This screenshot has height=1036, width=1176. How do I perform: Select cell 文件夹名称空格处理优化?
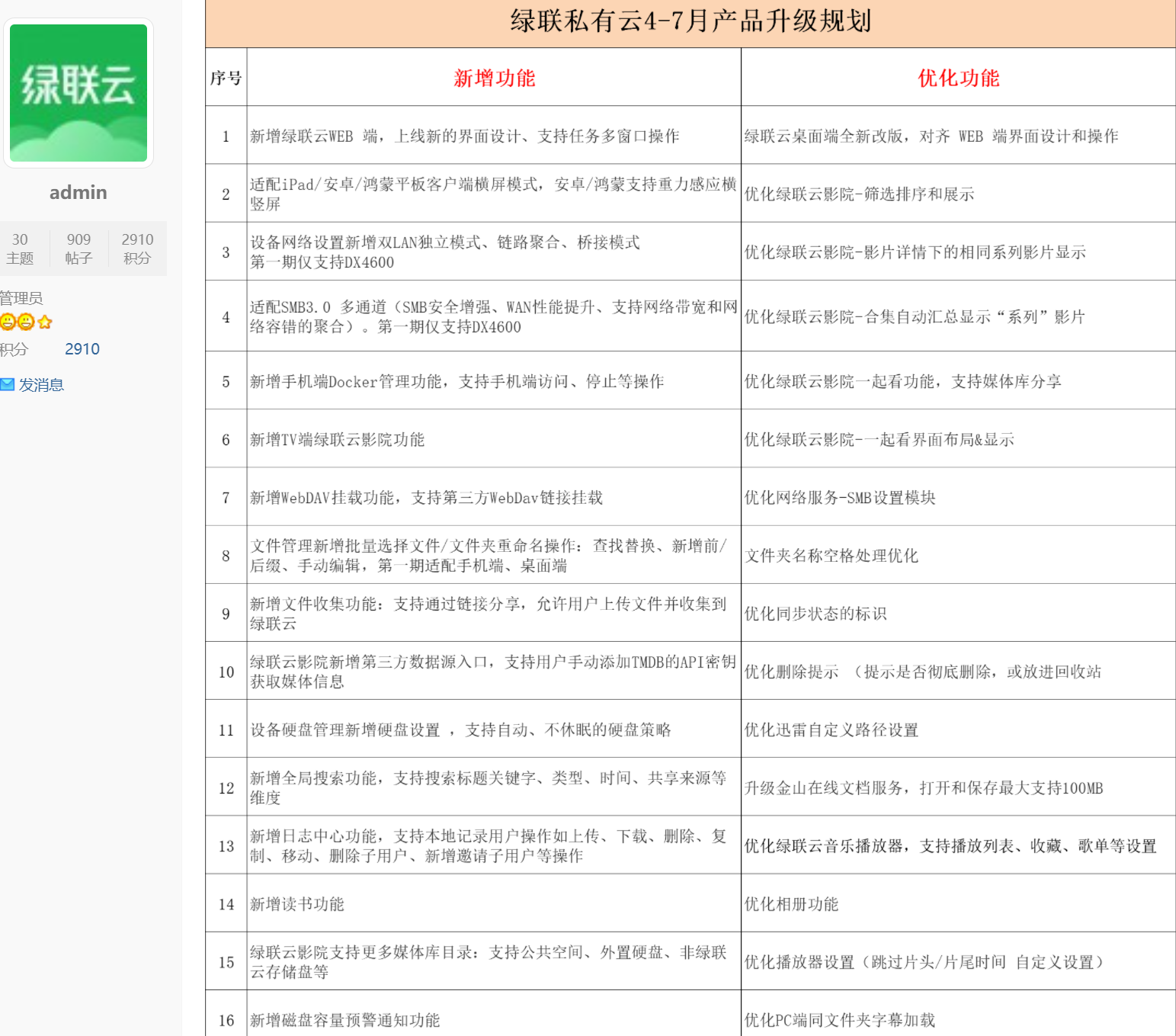958,555
